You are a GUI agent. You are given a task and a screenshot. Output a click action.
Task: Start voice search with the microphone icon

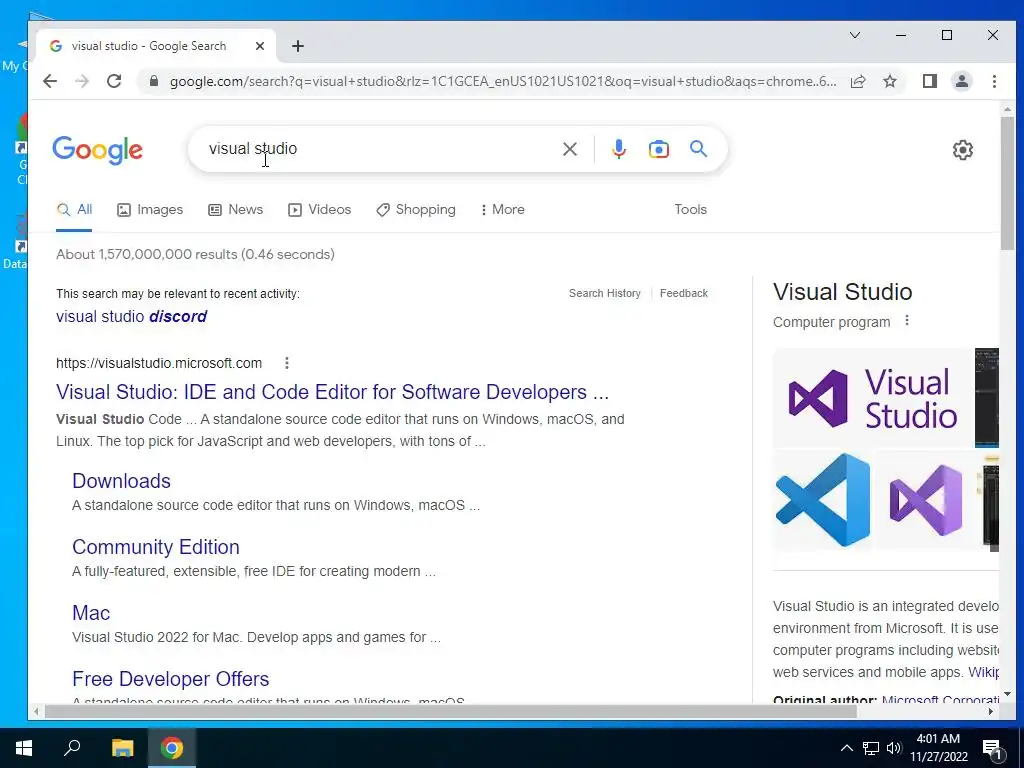(x=618, y=150)
